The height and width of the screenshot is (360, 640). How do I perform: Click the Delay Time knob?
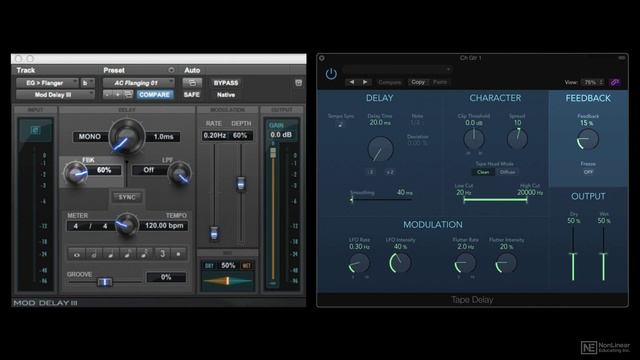coord(380,149)
